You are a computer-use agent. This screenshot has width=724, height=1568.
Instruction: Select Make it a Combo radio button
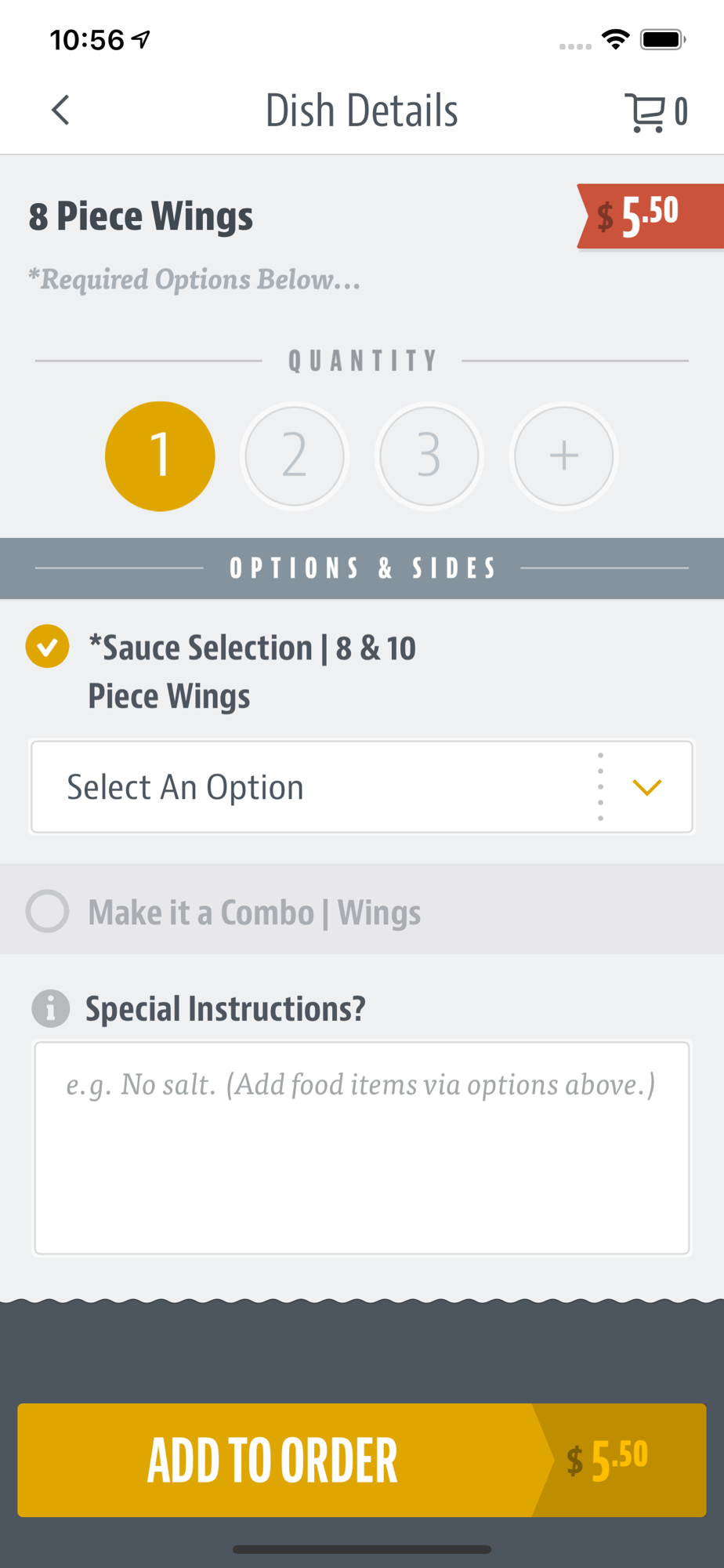47,911
